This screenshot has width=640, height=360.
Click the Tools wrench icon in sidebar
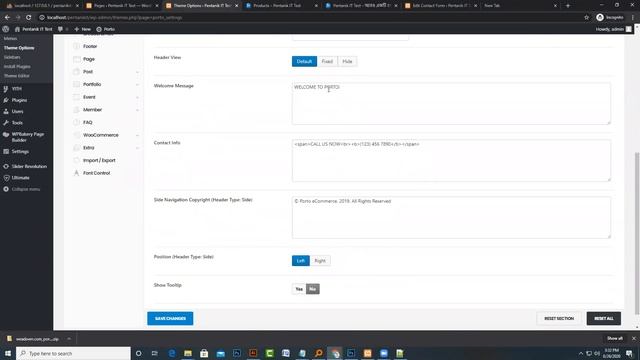click(x=6, y=122)
